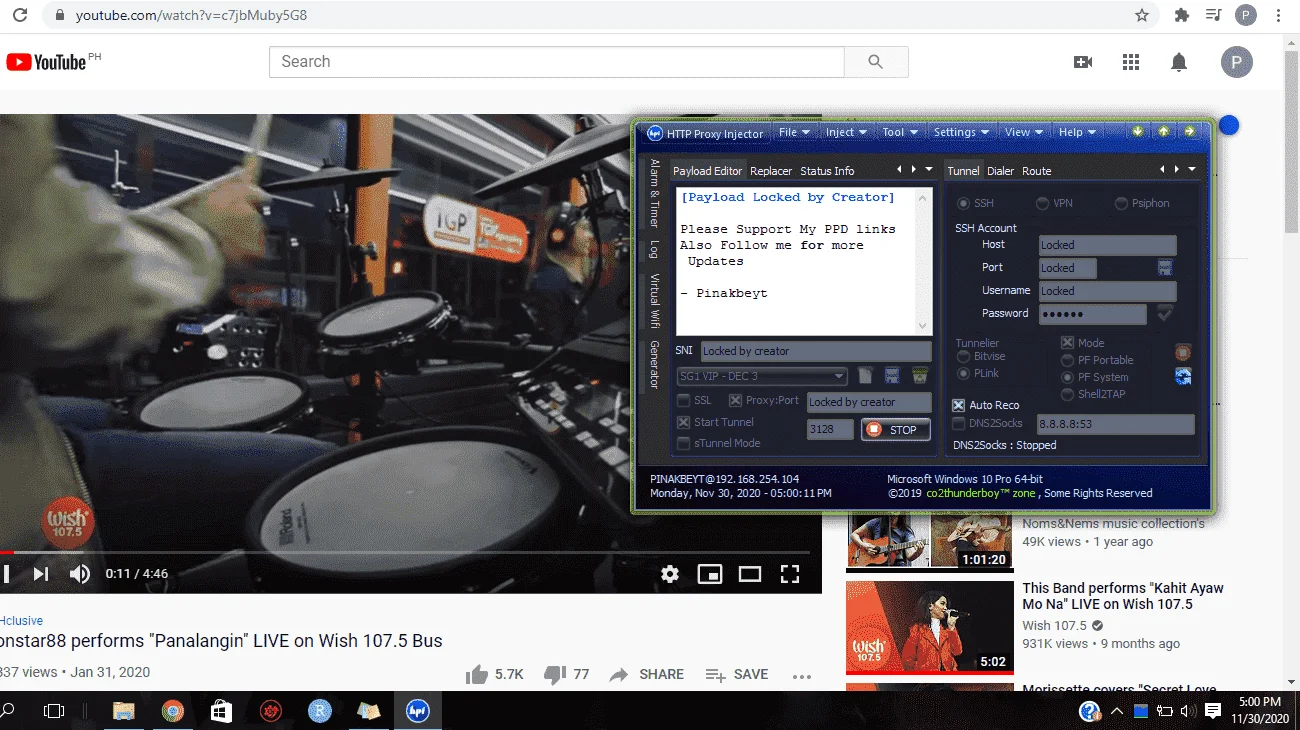Open the Inject menu dropdown

click(x=845, y=132)
